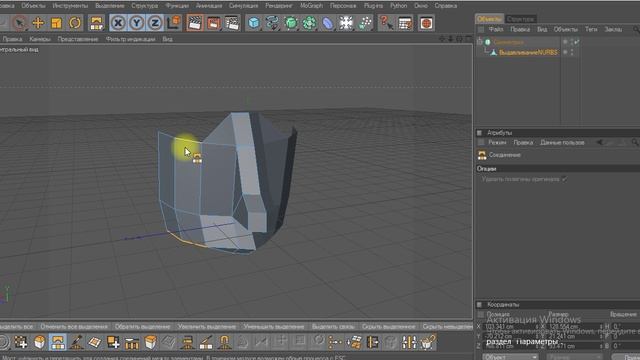This screenshot has width=640, height=360.
Task: Select the highlighted Bridge tool in bottom toolbar
Action: (58, 342)
